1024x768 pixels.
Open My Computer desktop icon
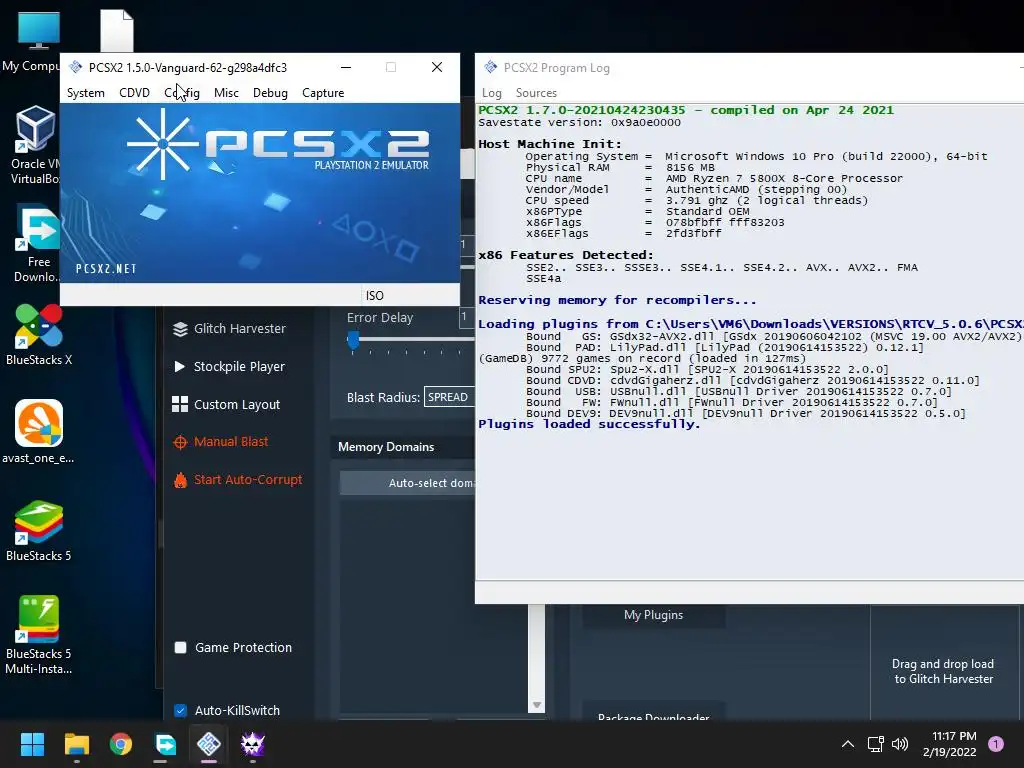(x=38, y=40)
